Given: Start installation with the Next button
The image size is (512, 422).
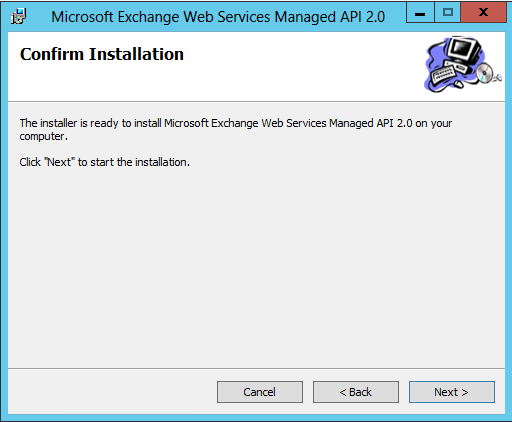Looking at the screenshot, I should [452, 392].
